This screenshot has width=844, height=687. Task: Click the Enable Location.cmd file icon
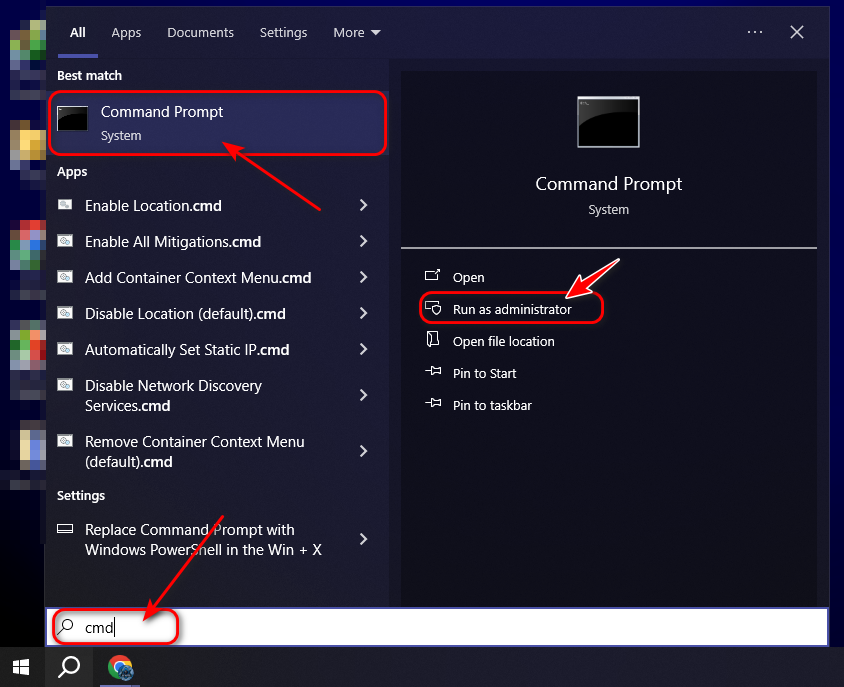(65, 205)
